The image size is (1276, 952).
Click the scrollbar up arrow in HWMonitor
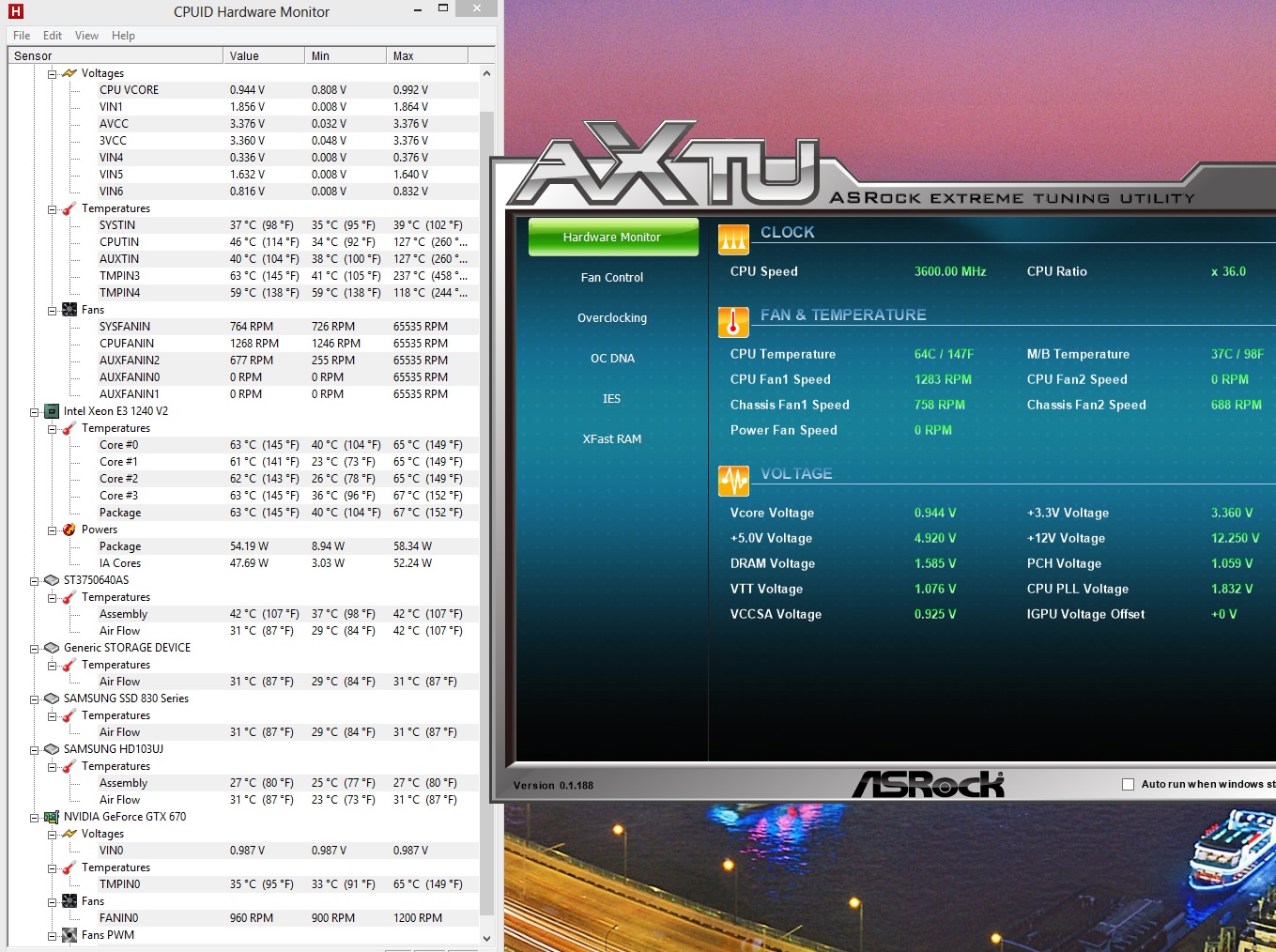tap(486, 73)
